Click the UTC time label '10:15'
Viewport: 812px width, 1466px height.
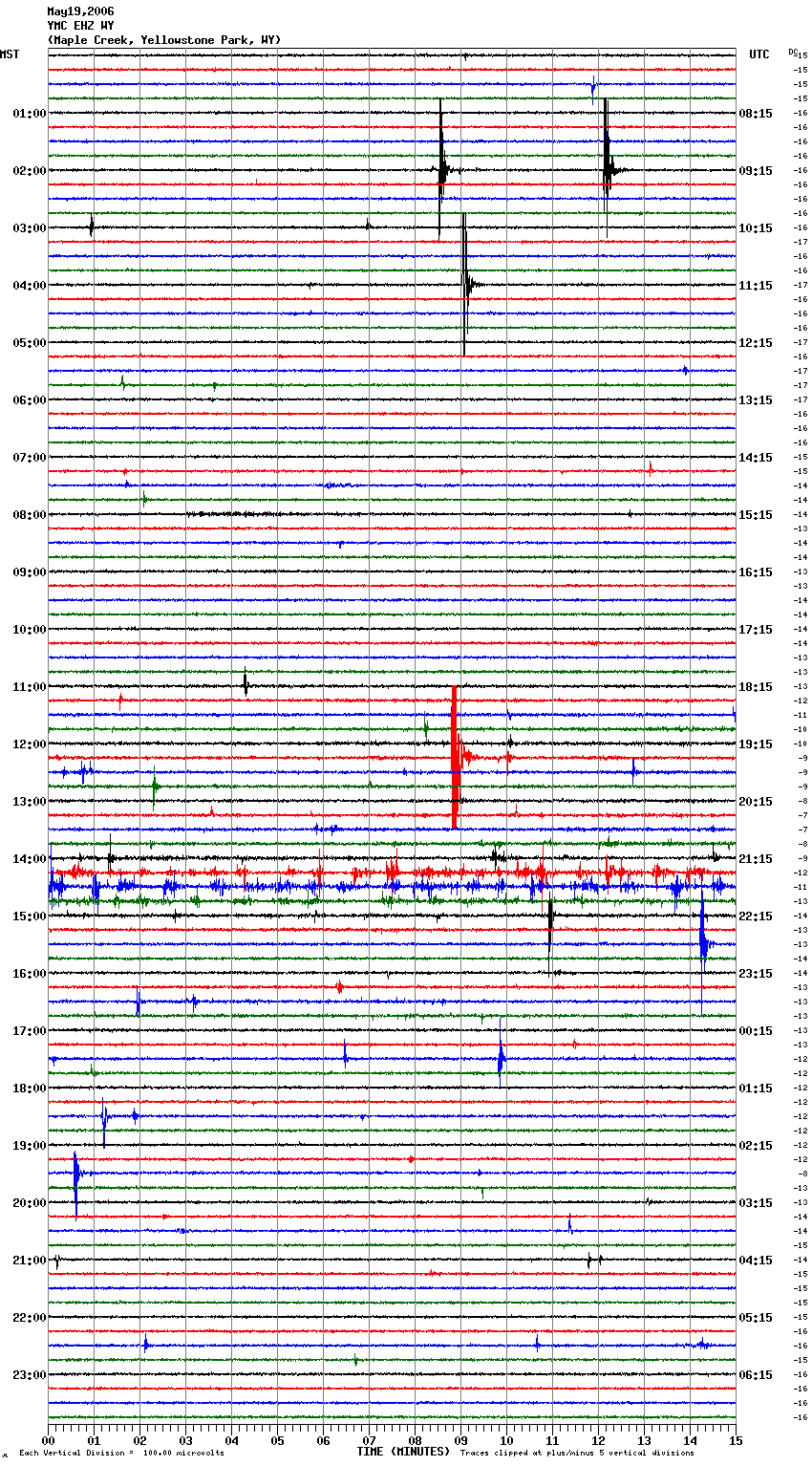(x=756, y=228)
